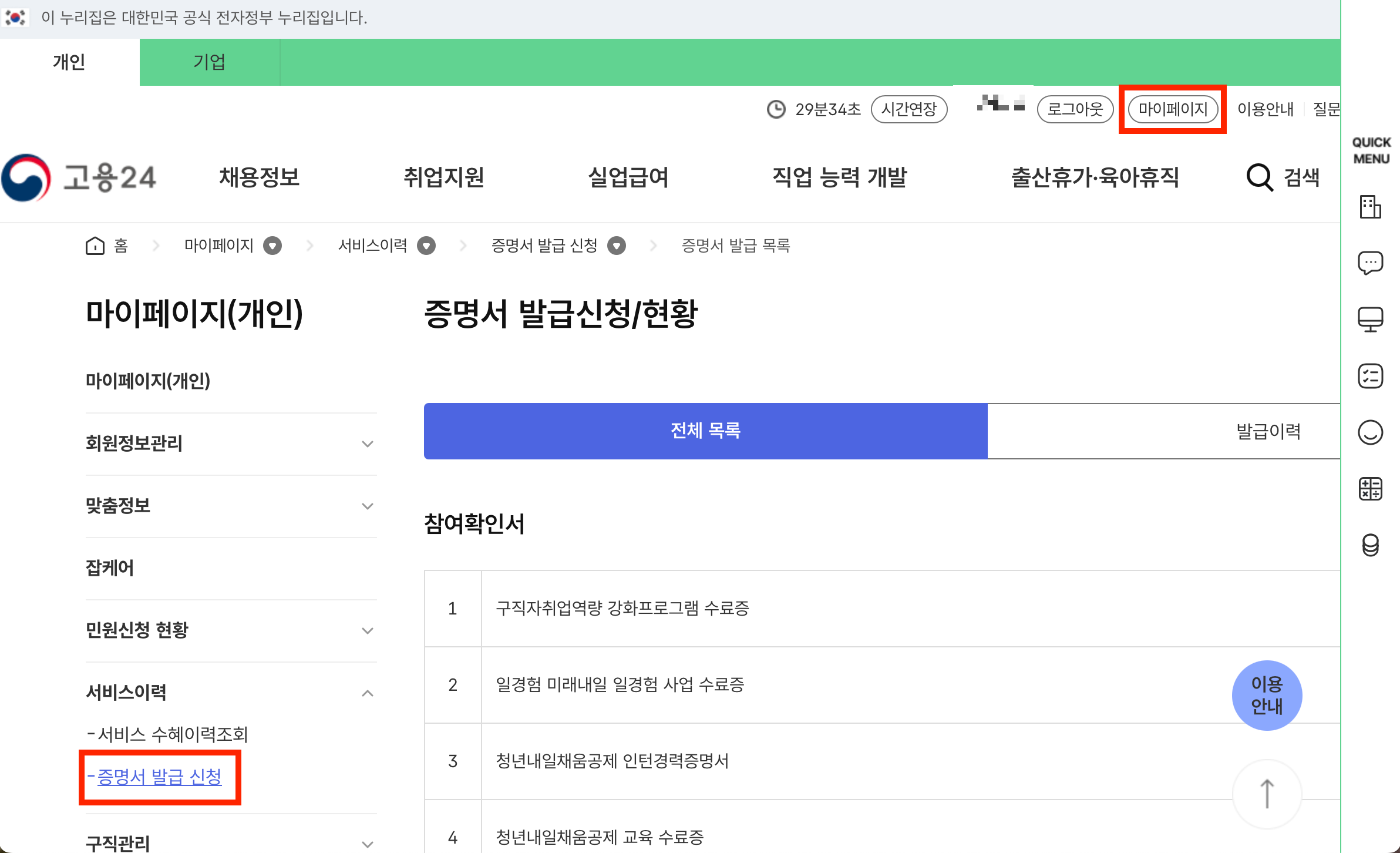This screenshot has width=1400, height=853.
Task: Open the 마이페이지 breadcrumb dropdown
Action: click(x=272, y=246)
